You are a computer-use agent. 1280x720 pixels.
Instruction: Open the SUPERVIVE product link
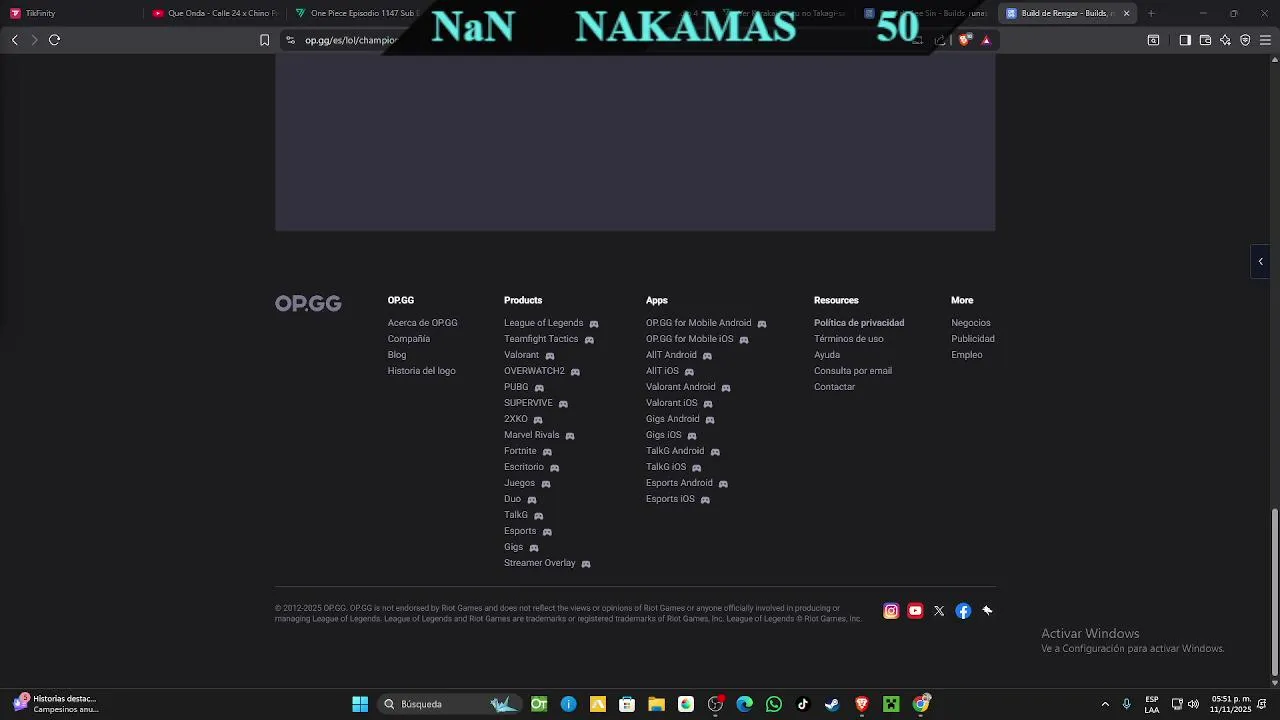coord(528,403)
